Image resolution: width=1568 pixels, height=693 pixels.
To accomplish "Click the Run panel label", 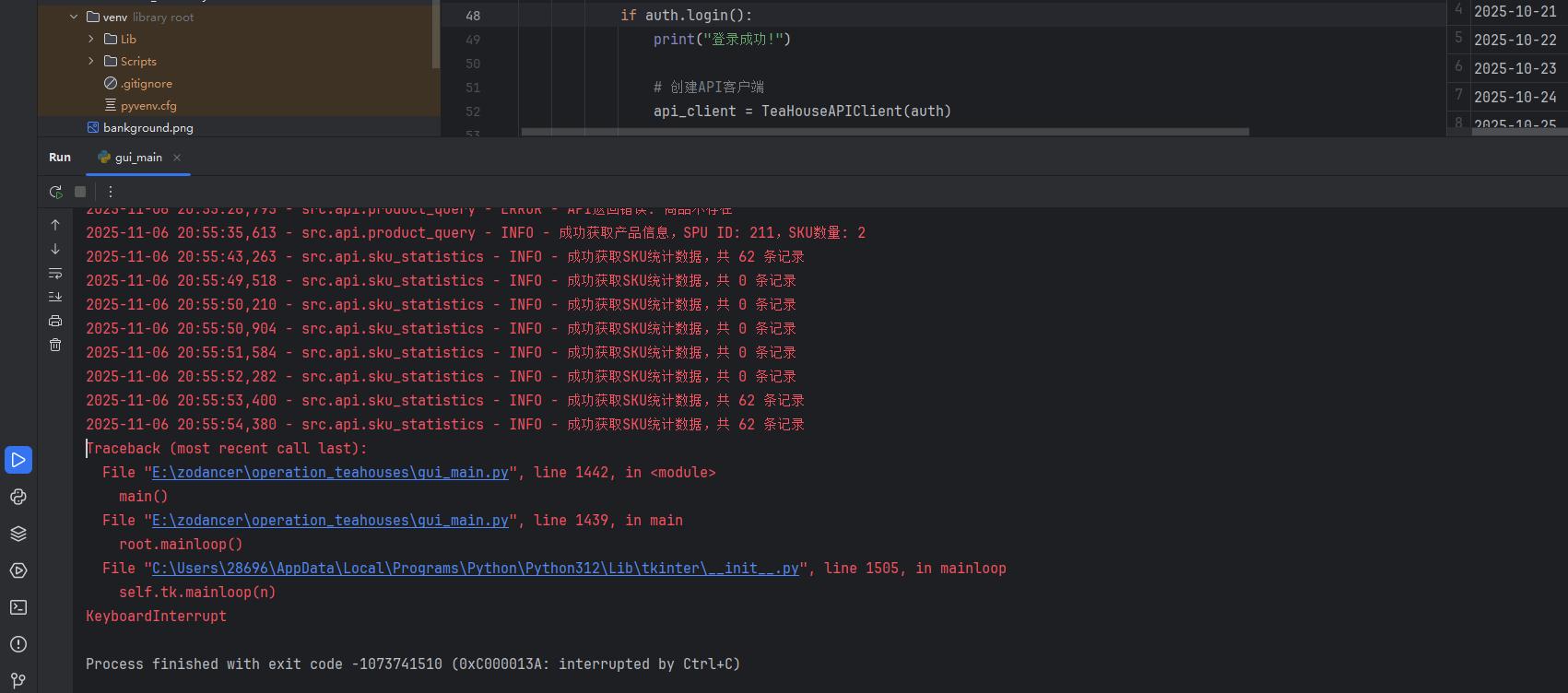I will click(60, 158).
